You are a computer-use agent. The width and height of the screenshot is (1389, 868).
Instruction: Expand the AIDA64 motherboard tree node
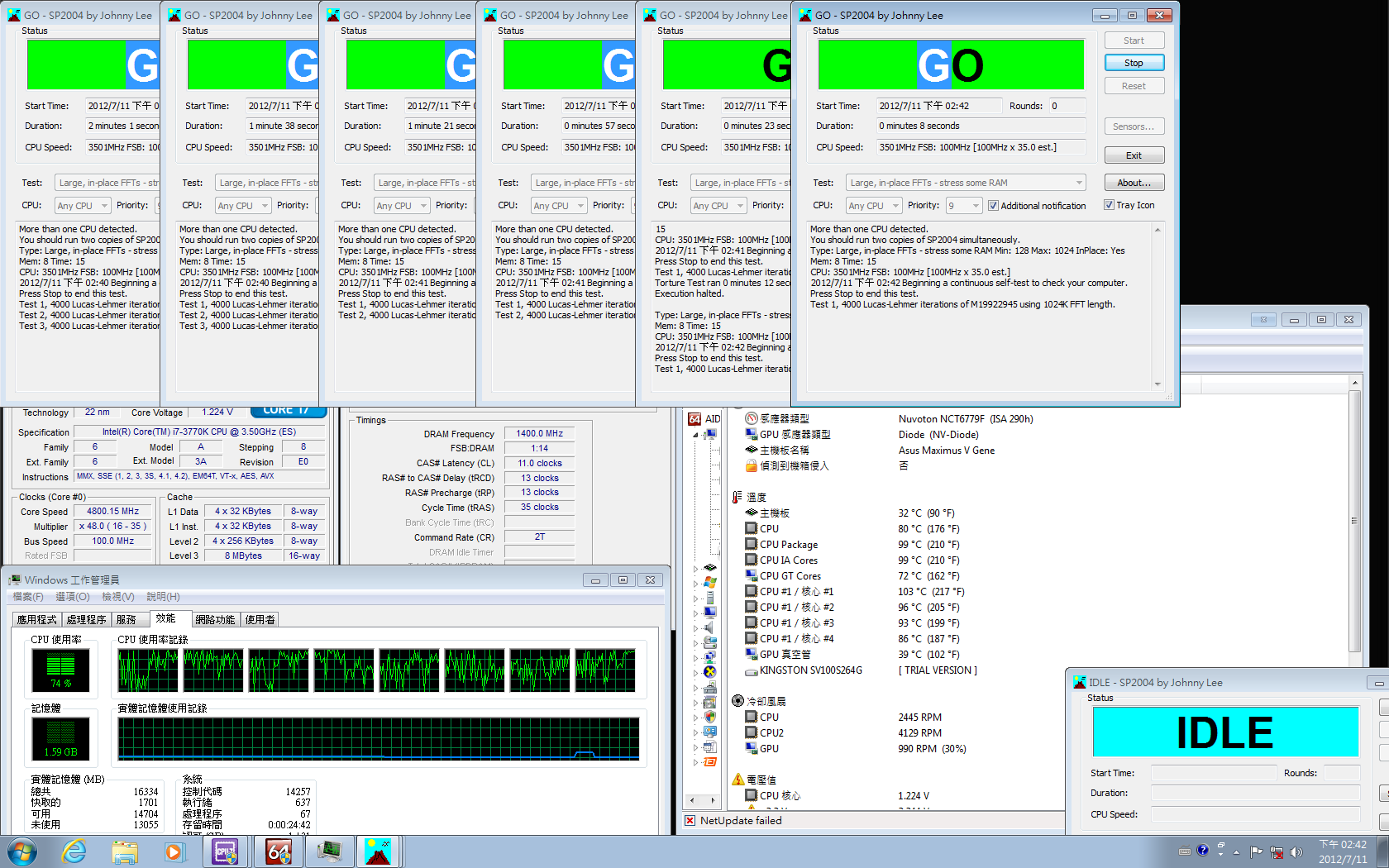point(695,568)
